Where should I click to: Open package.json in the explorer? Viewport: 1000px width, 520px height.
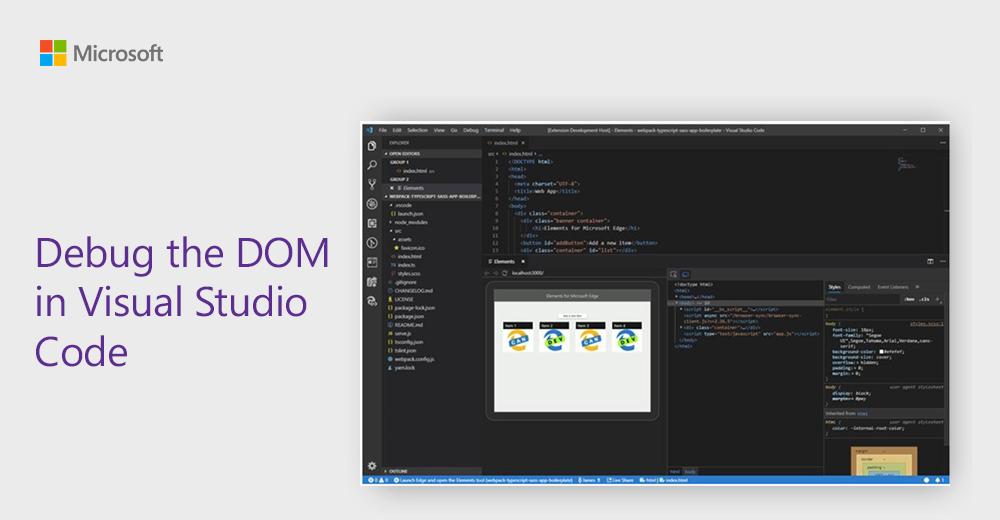pos(407,316)
